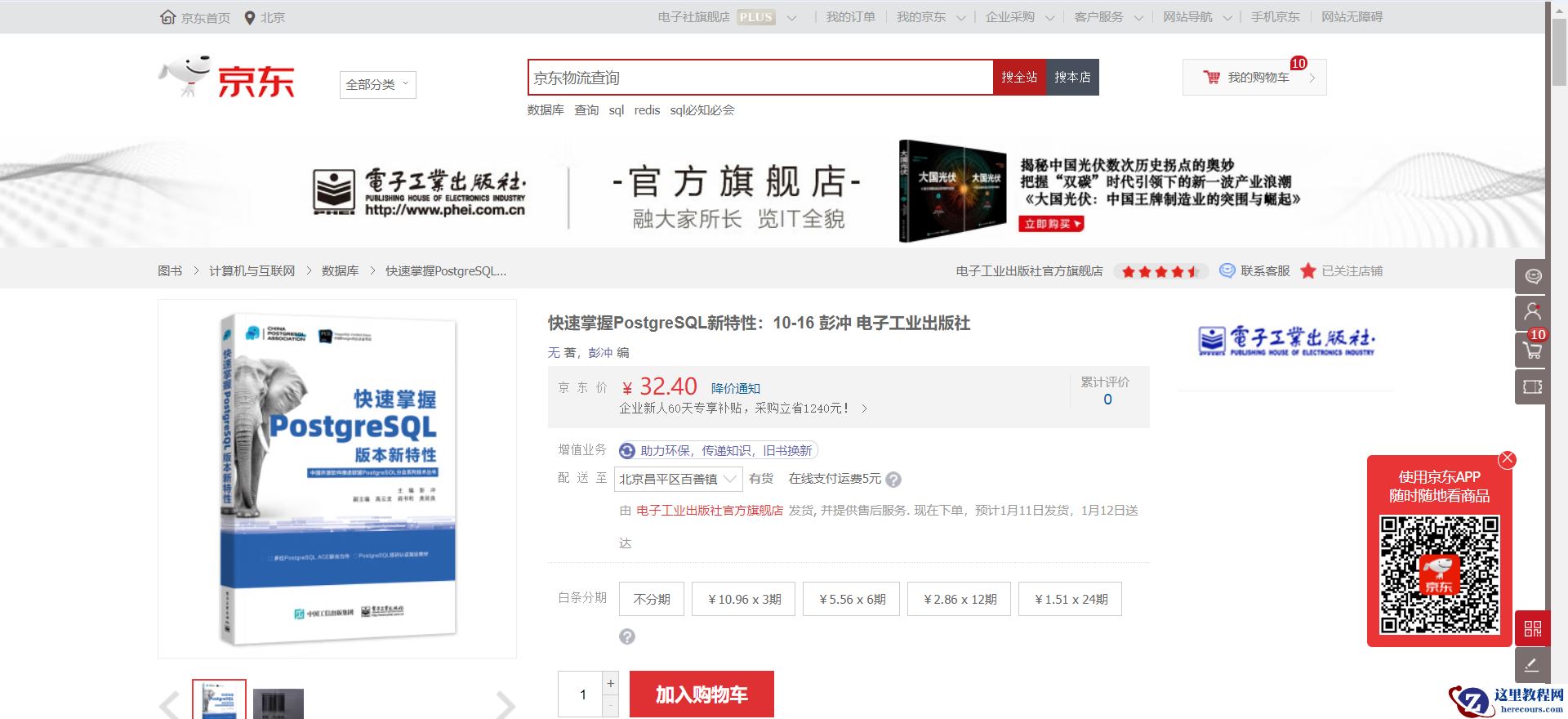The width and height of the screenshot is (1568, 719).
Task: Click the 计算机与互联网 breadcrumb
Action: [x=252, y=271]
